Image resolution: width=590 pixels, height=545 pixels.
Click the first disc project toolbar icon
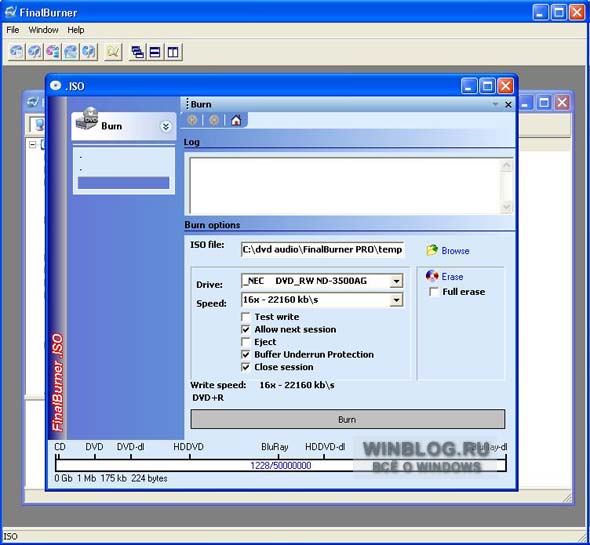tap(17, 52)
